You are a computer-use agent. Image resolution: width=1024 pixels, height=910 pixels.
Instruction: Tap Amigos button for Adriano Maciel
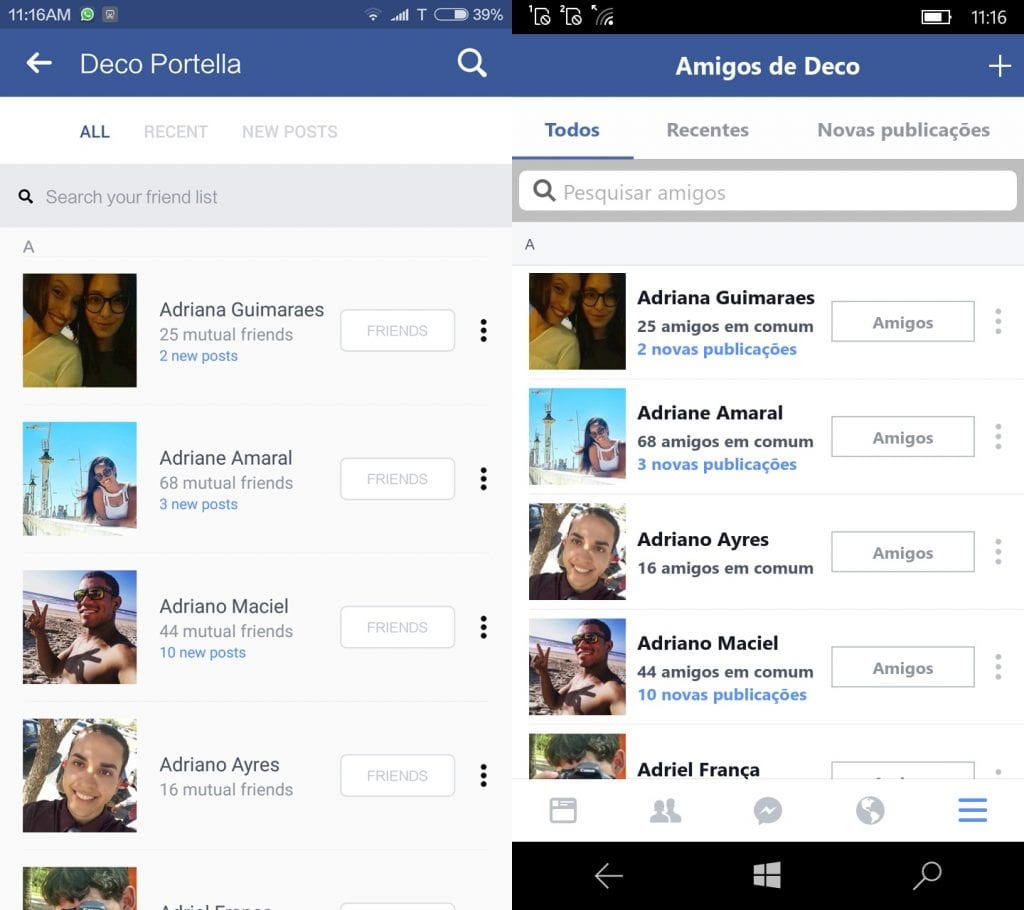click(x=903, y=667)
